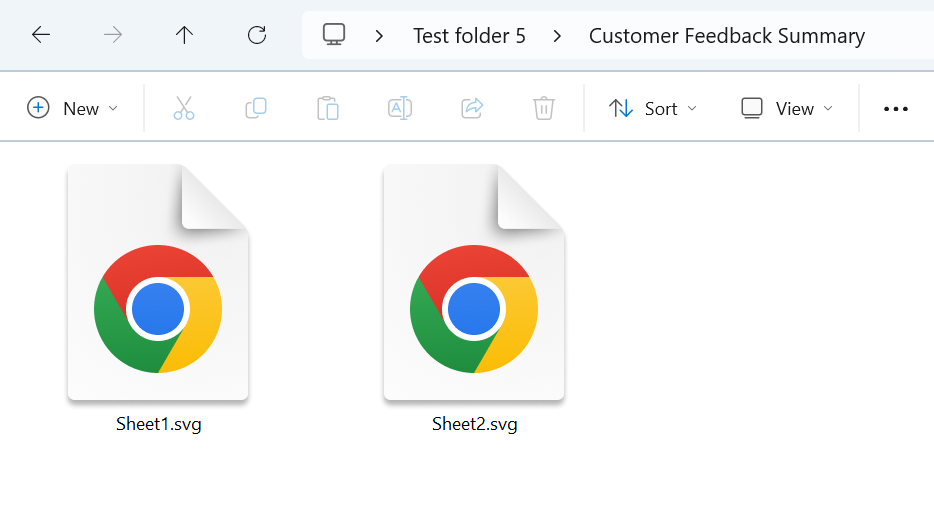
Task: Click the Forward navigation arrow
Action: tap(113, 35)
